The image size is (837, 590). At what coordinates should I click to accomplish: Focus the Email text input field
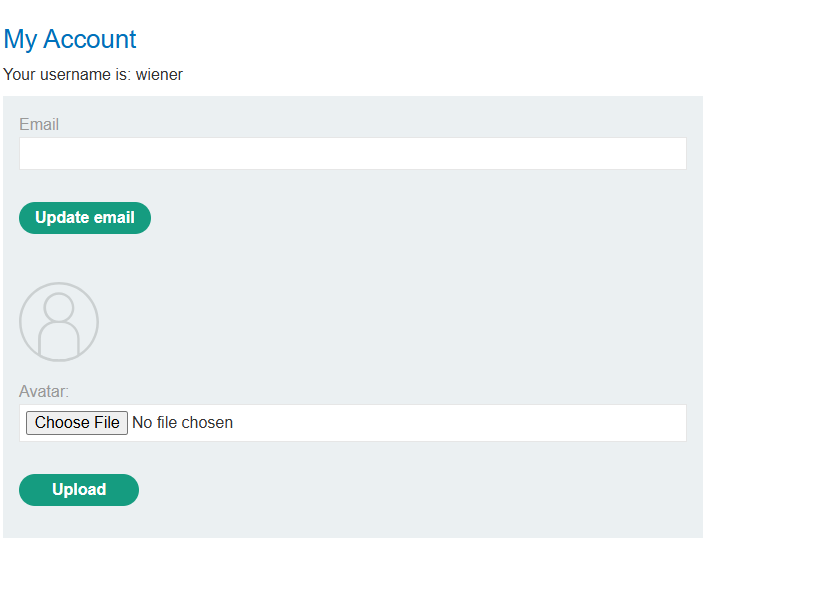[353, 154]
